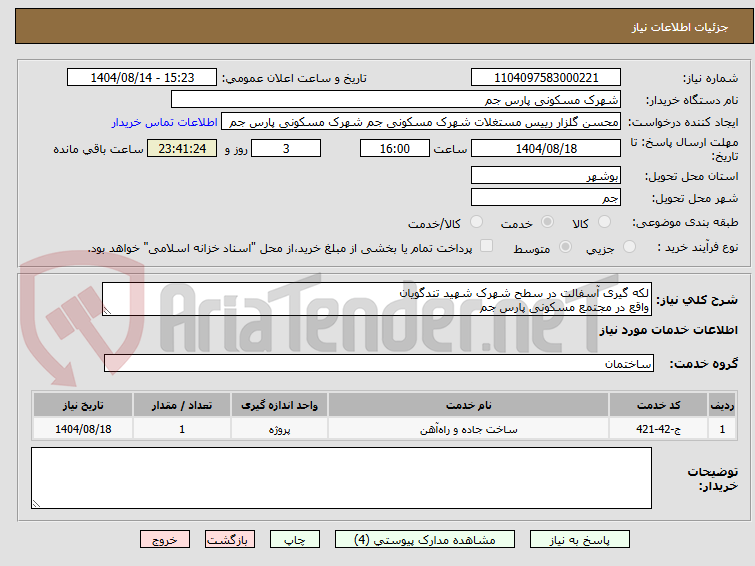Screen dimensions: 755x566
Task: Select the خدمت radio button
Action: click(x=547, y=222)
